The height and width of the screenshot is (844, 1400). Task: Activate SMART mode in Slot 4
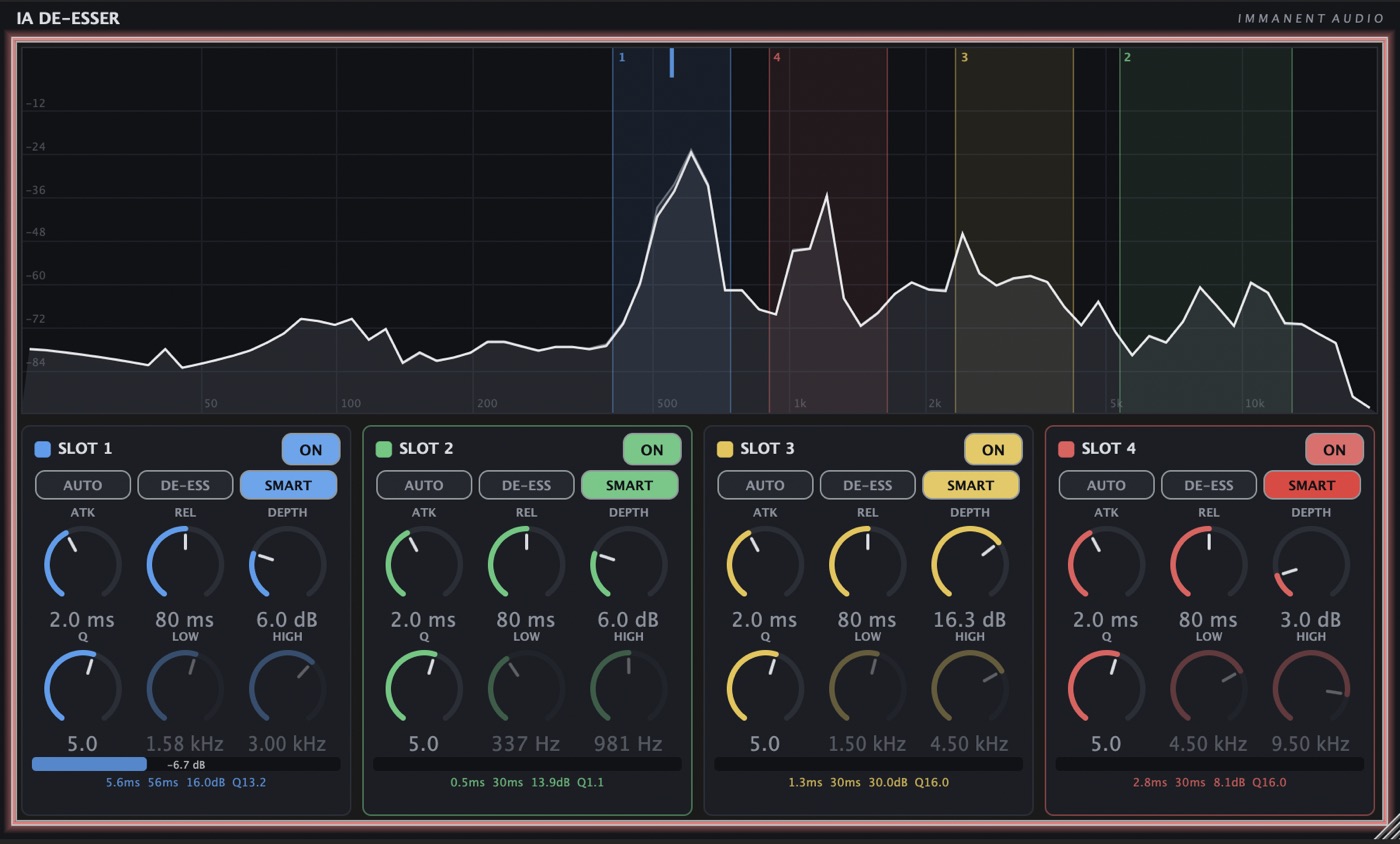tap(1311, 485)
